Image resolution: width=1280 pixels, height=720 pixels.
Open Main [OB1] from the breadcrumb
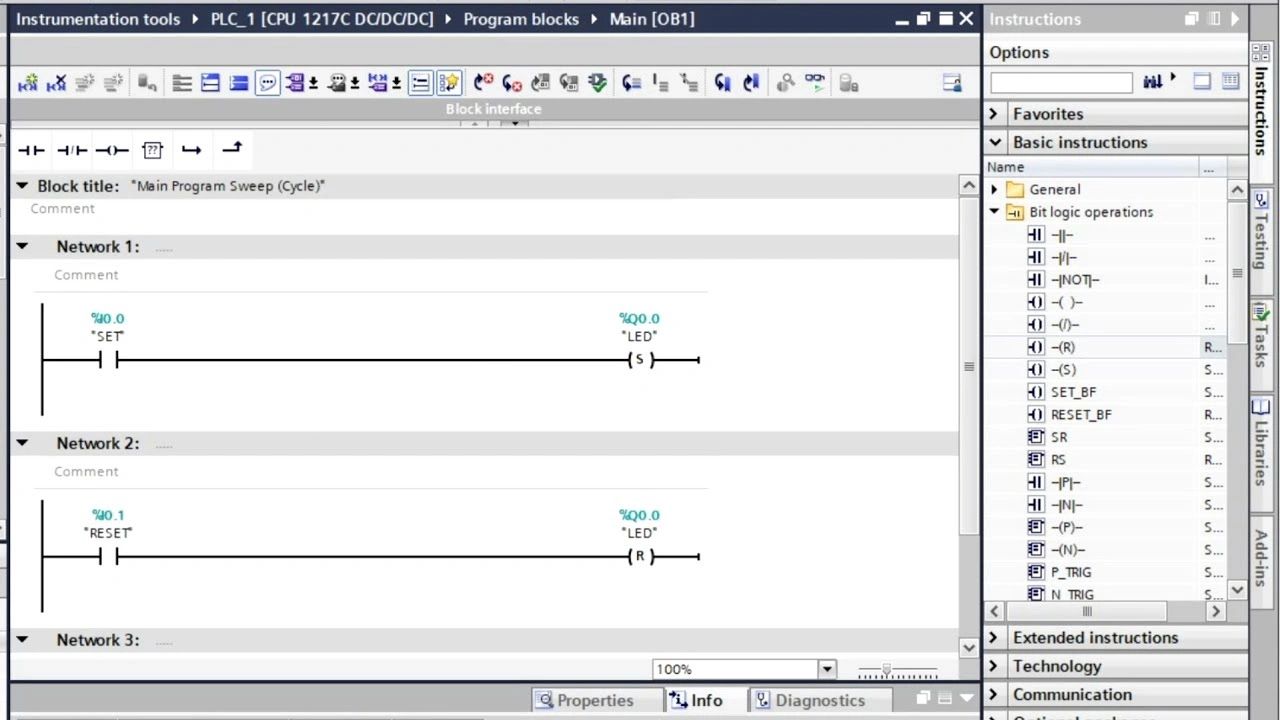pyautogui.click(x=651, y=18)
